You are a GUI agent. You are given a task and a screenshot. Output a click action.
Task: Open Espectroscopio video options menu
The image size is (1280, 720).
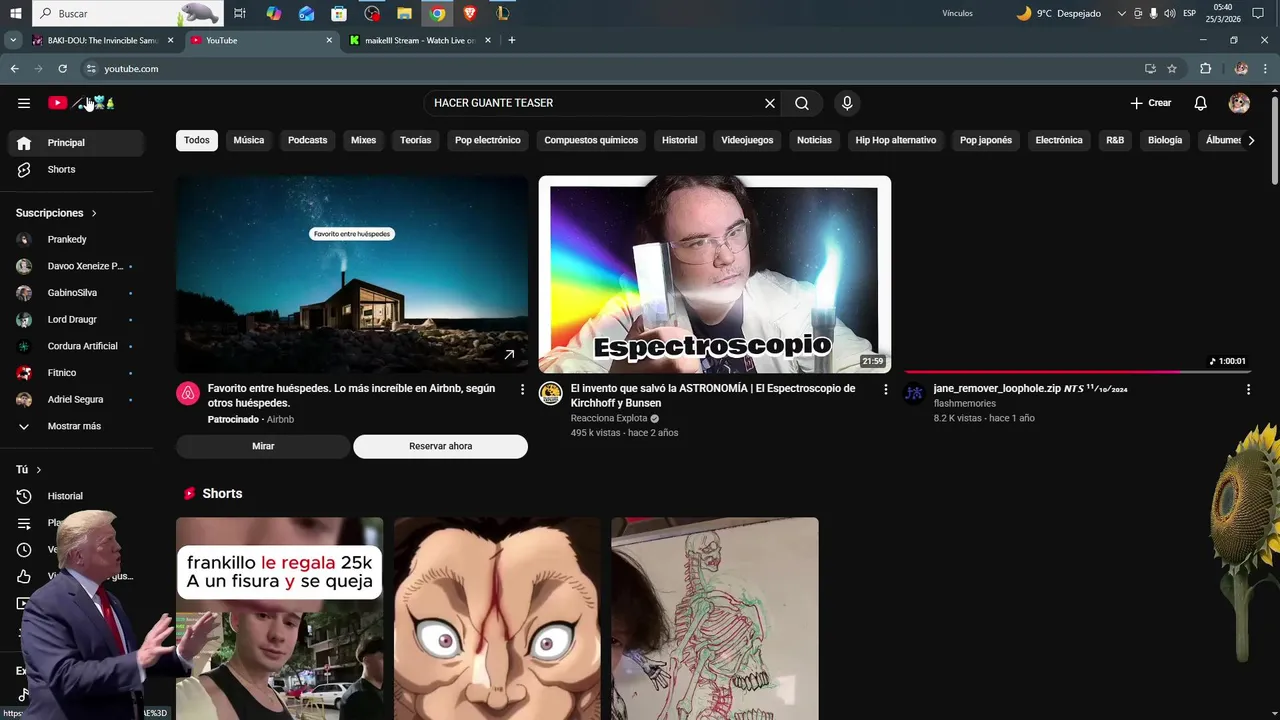click(x=885, y=389)
